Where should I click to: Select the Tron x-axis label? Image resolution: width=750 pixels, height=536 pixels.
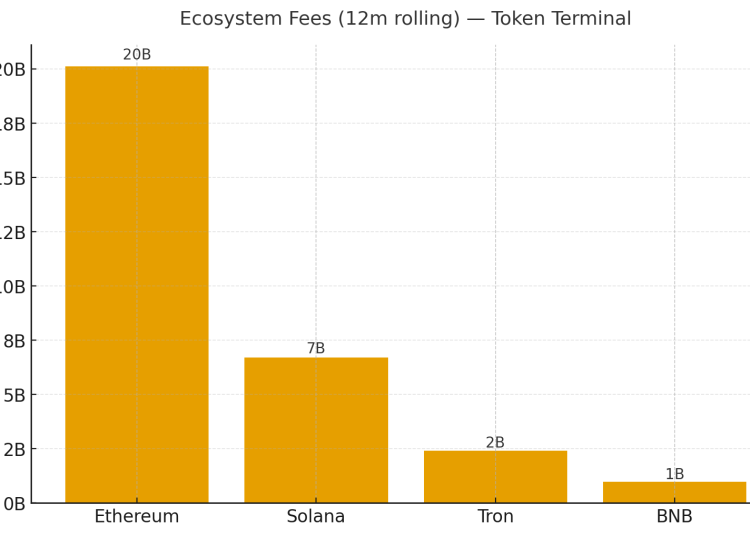point(495,517)
